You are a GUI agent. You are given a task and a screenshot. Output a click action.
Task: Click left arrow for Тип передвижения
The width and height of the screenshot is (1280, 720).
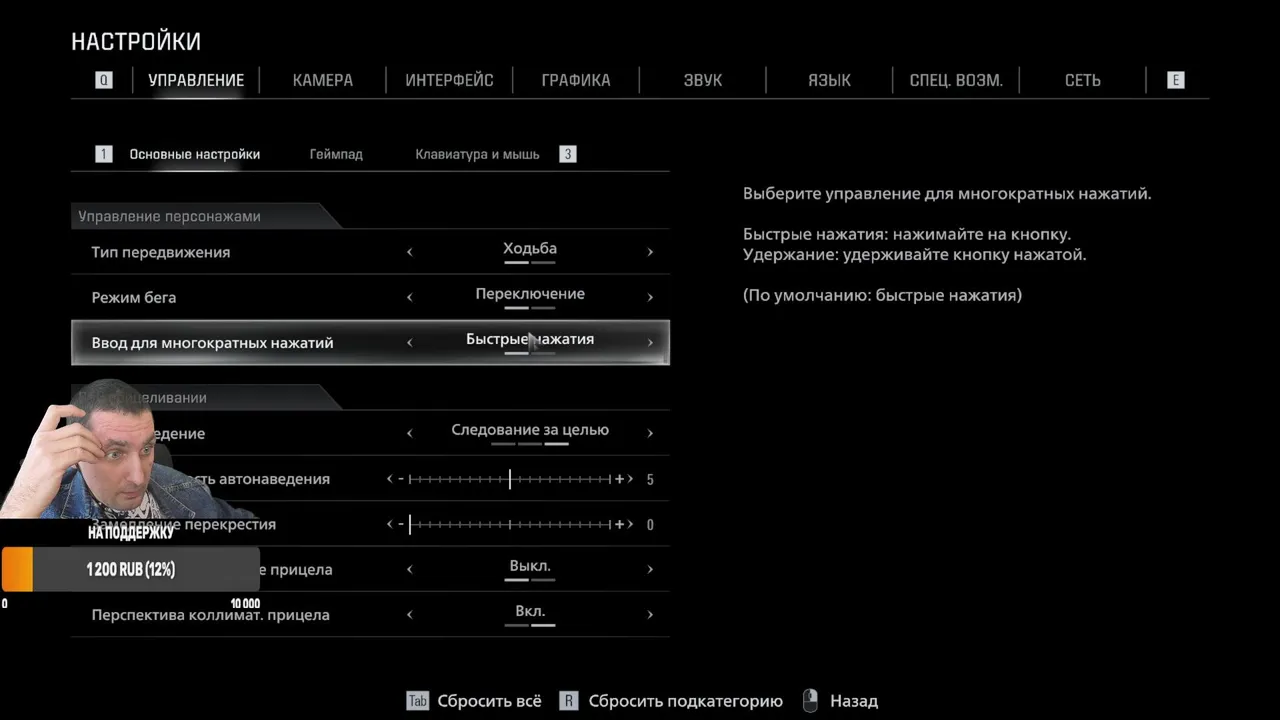[409, 252]
